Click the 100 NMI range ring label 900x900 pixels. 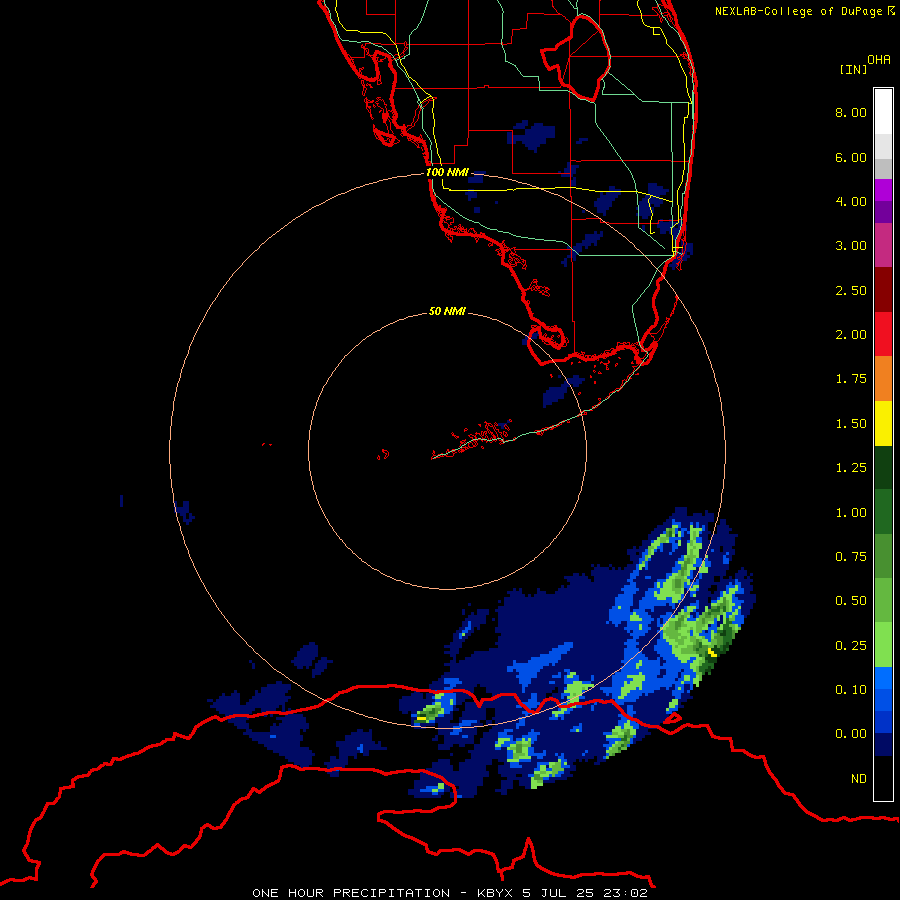tap(447, 172)
